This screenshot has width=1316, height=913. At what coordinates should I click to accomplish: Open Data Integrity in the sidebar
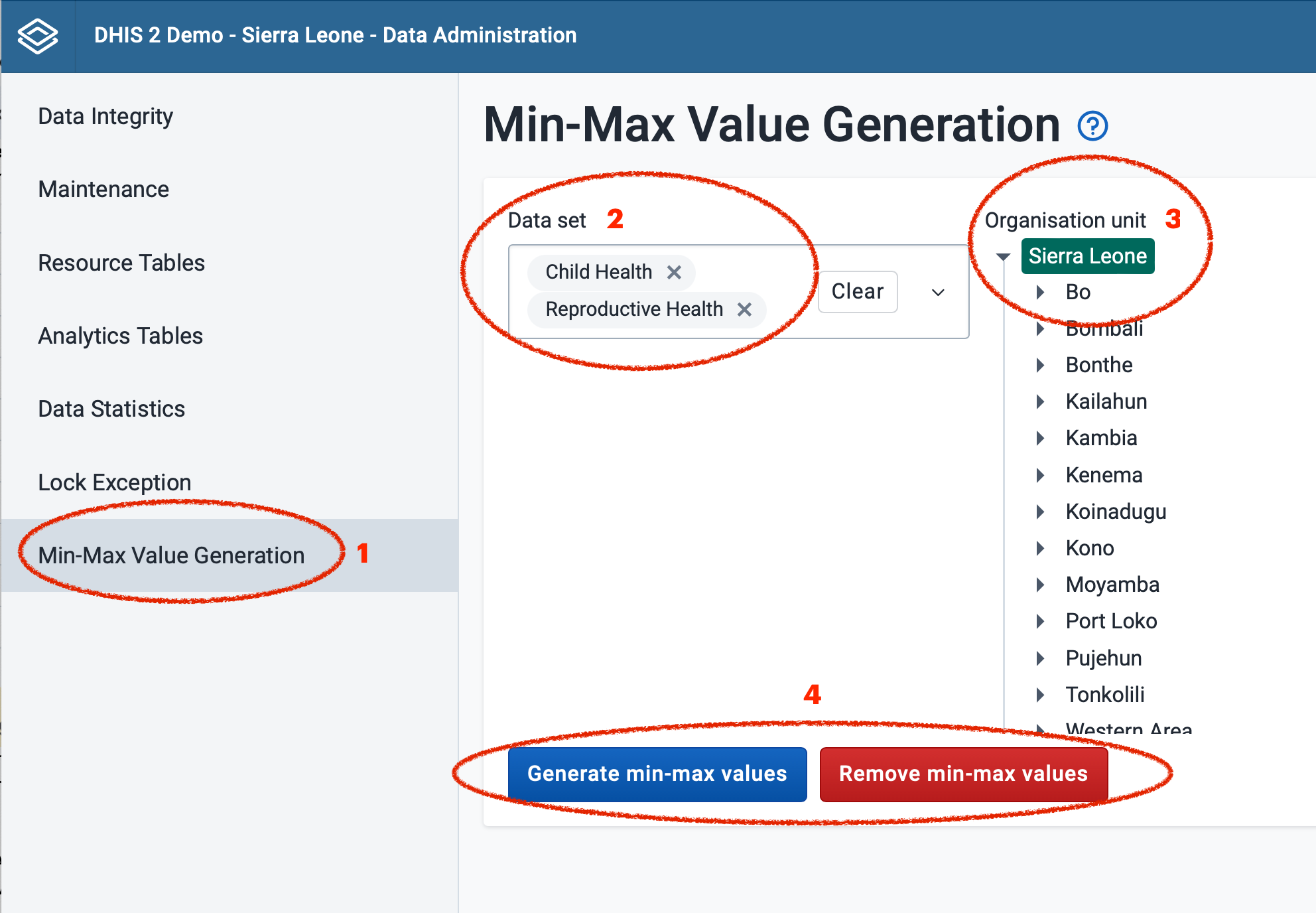230,116
